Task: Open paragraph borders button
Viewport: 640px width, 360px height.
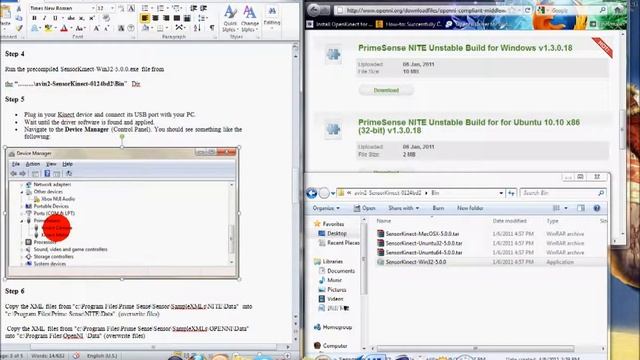Action: pyautogui.click(x=161, y=28)
